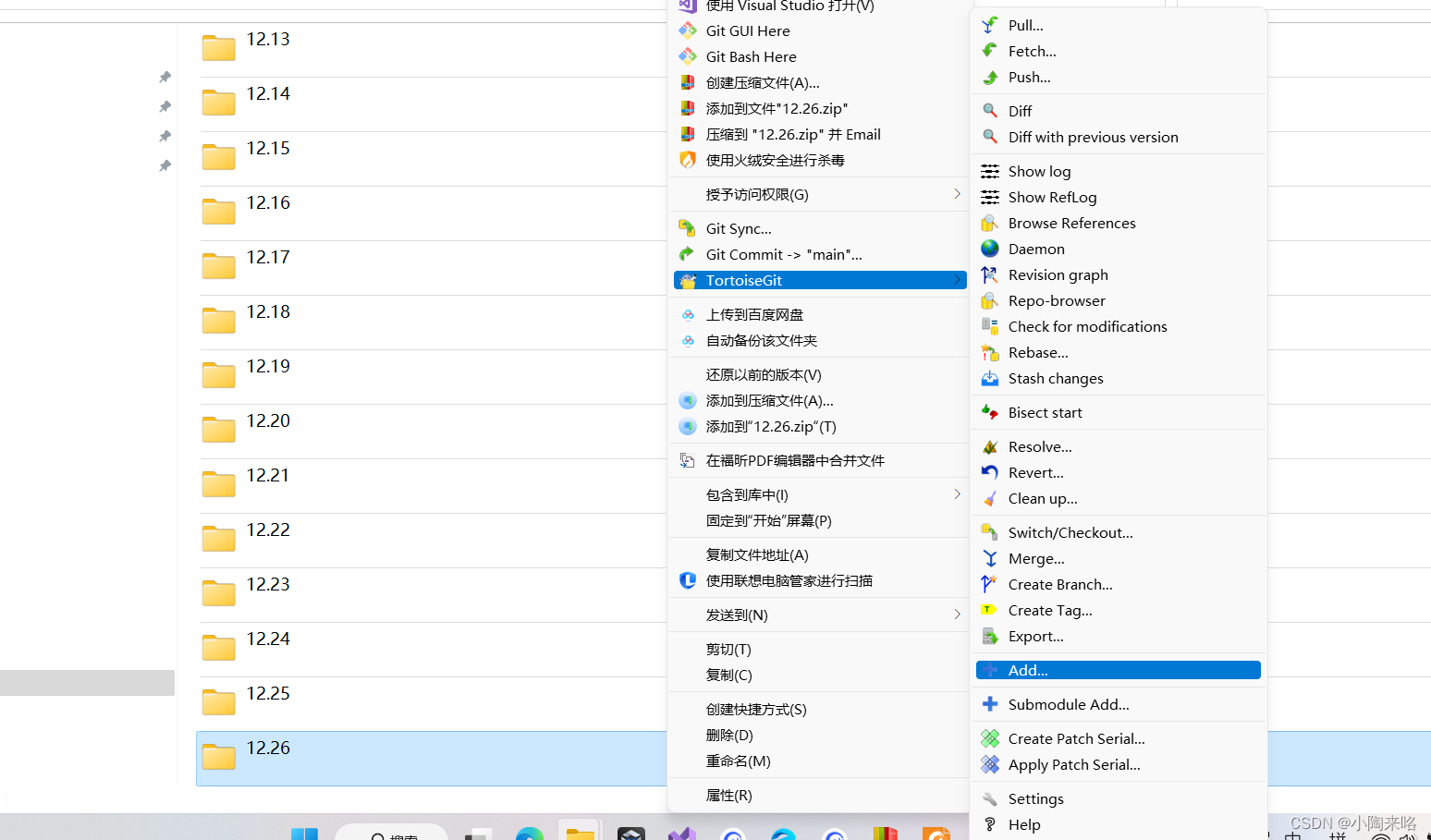Open the Revision graph
The image size is (1431, 840).
pyautogui.click(x=1058, y=274)
